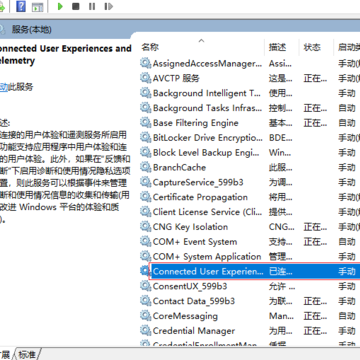The height and width of the screenshot is (360, 360).
Task: Select the Contact Data_599b3 service name
Action: [194, 301]
